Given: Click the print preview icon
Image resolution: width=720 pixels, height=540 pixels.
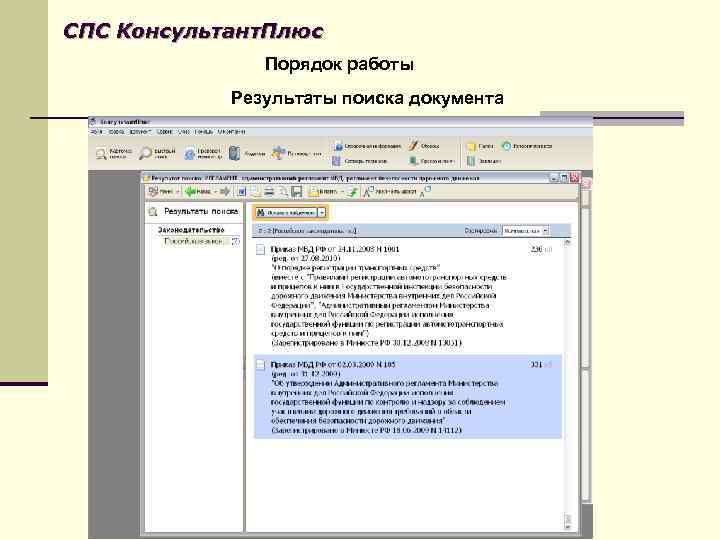Looking at the screenshot, I should (x=283, y=191).
